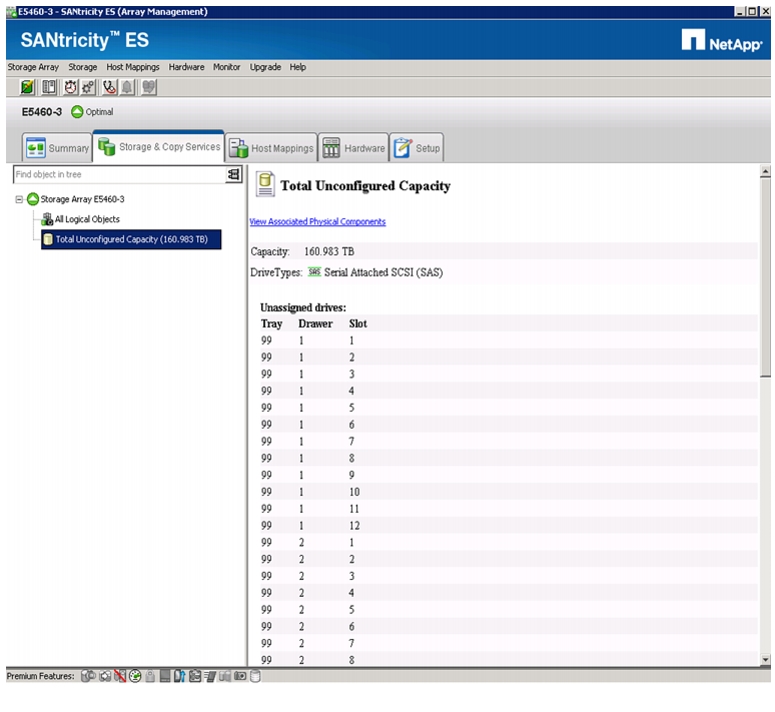
Task: Click the Drawer column header
Action: (x=315, y=324)
